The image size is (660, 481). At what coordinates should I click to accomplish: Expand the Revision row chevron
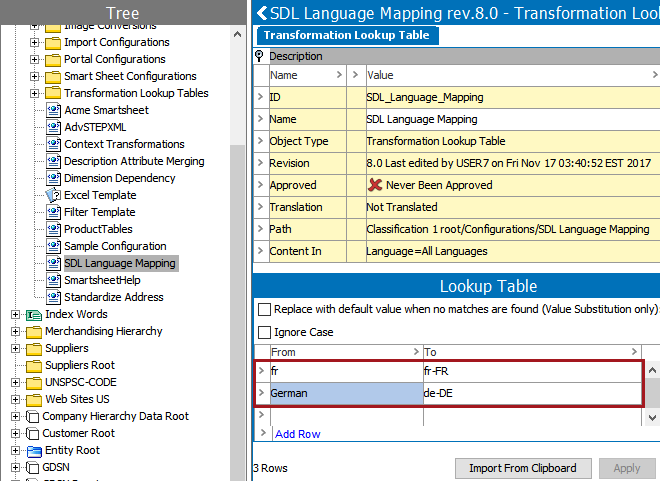pyautogui.click(x=260, y=163)
